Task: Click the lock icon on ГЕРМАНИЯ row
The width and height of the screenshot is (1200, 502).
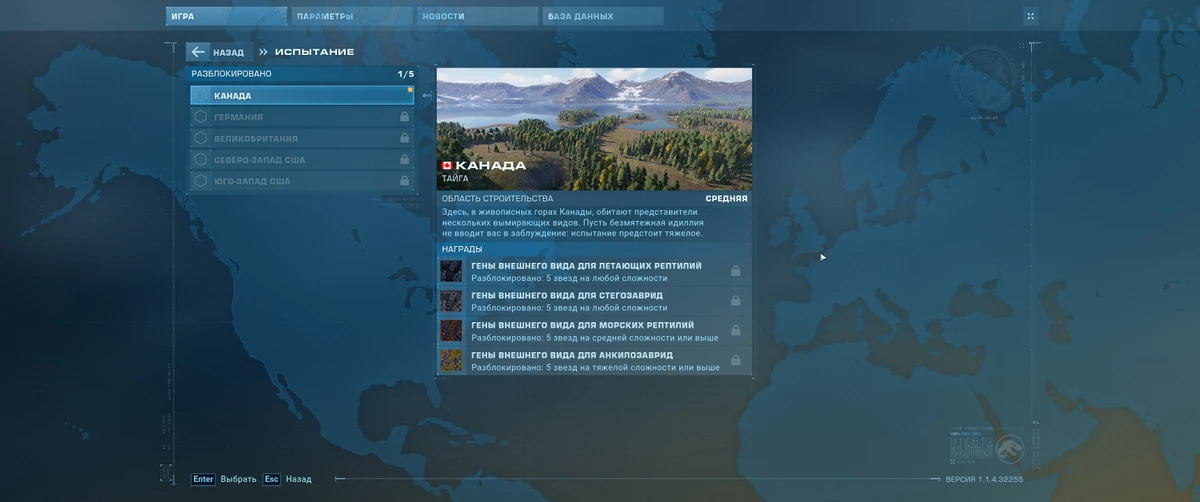Action: pos(404,117)
